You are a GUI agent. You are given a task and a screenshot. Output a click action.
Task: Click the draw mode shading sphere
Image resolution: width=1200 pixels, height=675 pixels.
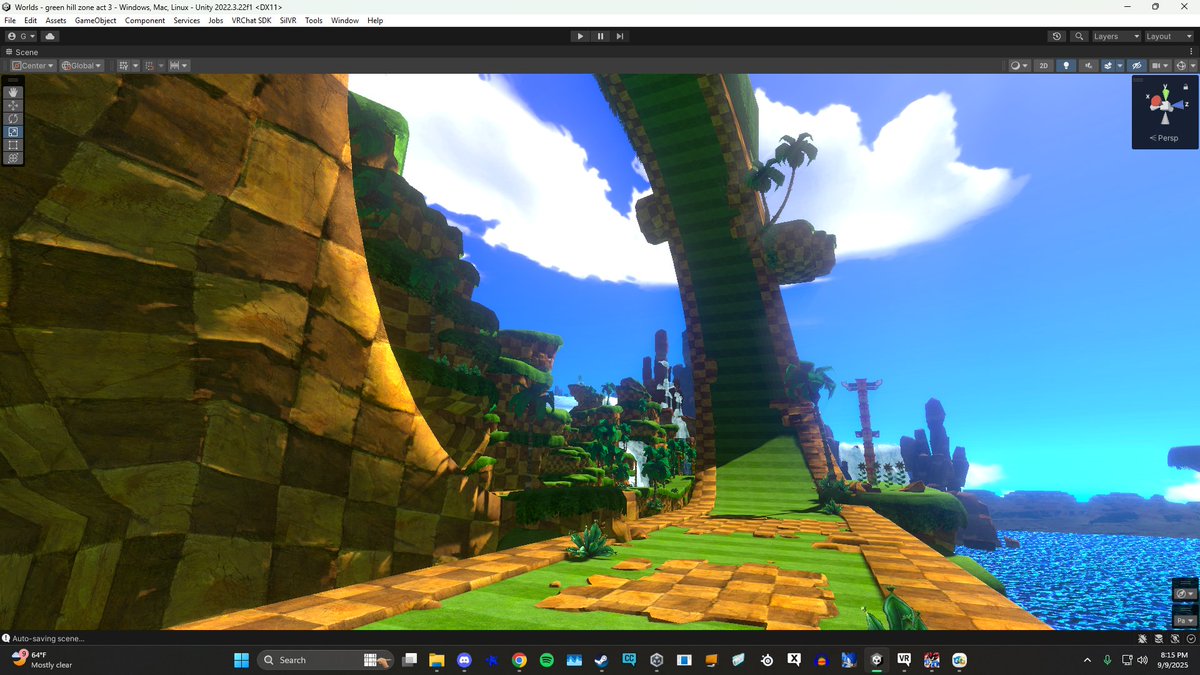coord(1015,65)
